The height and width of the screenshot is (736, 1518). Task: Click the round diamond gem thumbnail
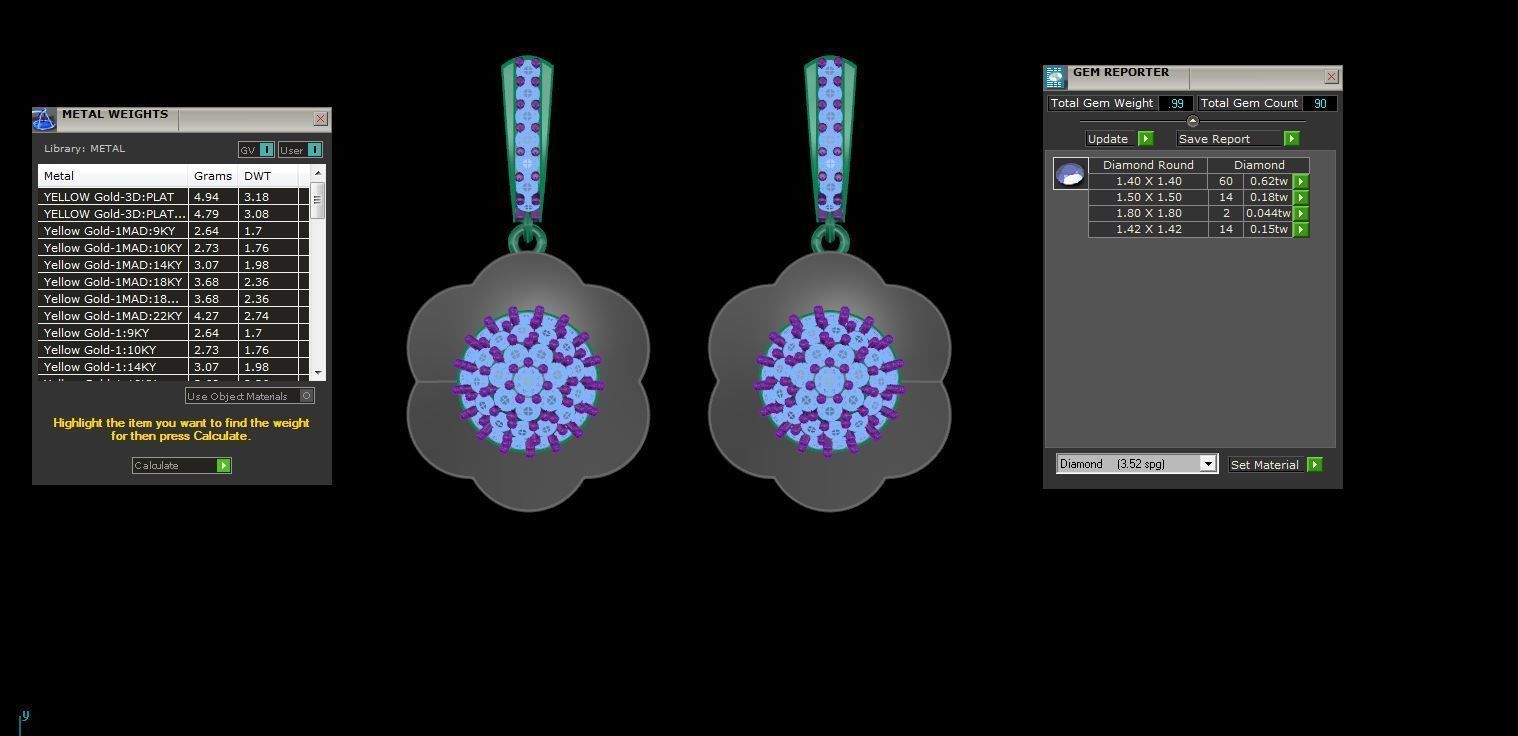click(x=1070, y=174)
